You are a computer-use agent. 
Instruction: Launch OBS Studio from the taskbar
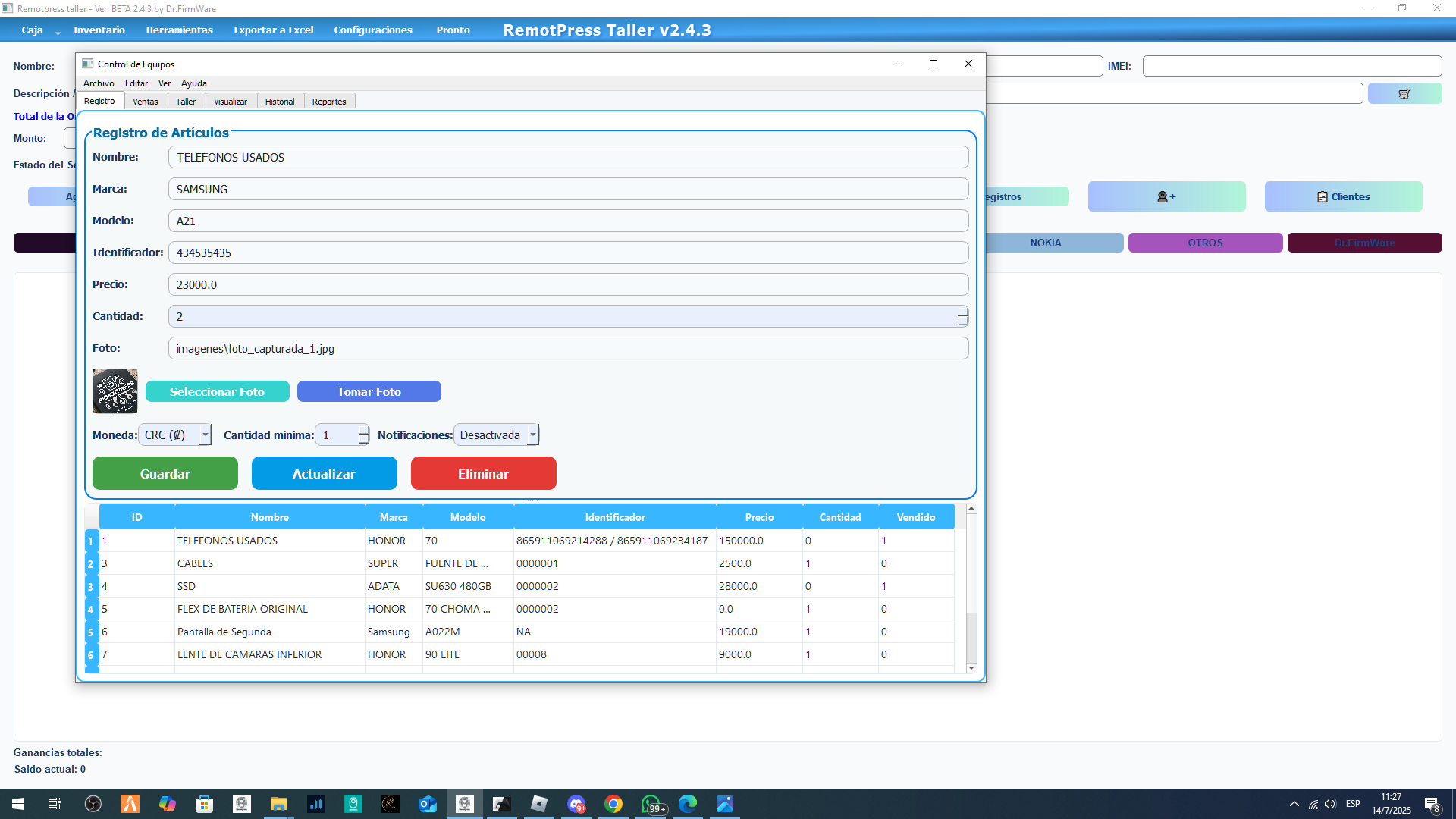coord(93,804)
